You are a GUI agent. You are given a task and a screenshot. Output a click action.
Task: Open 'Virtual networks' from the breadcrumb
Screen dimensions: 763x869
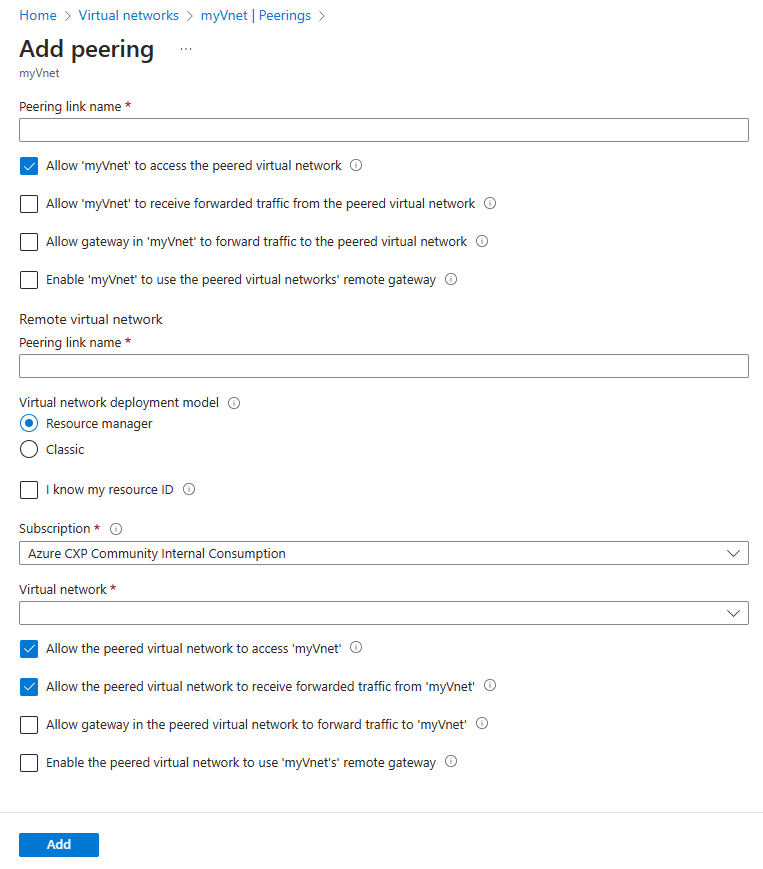(x=128, y=15)
